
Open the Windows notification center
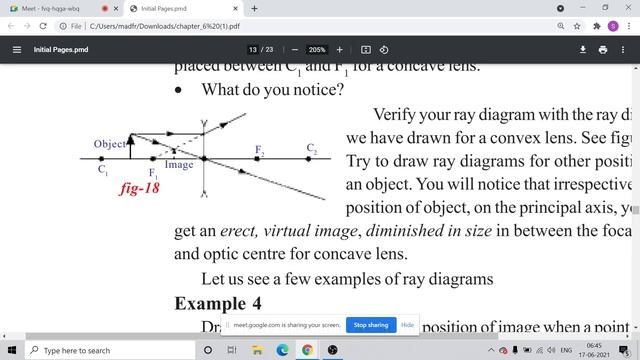click(x=624, y=350)
